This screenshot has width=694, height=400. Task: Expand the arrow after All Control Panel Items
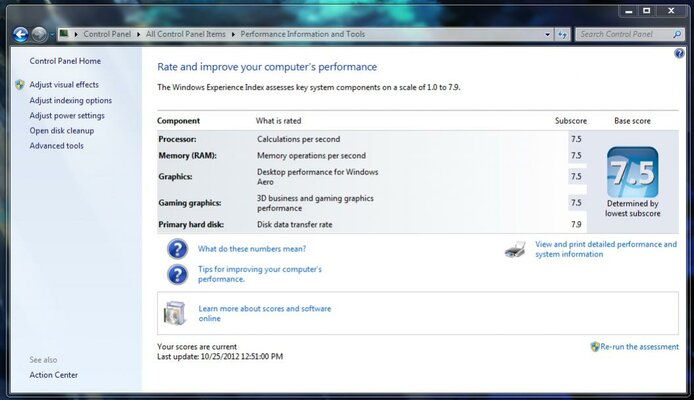point(234,34)
